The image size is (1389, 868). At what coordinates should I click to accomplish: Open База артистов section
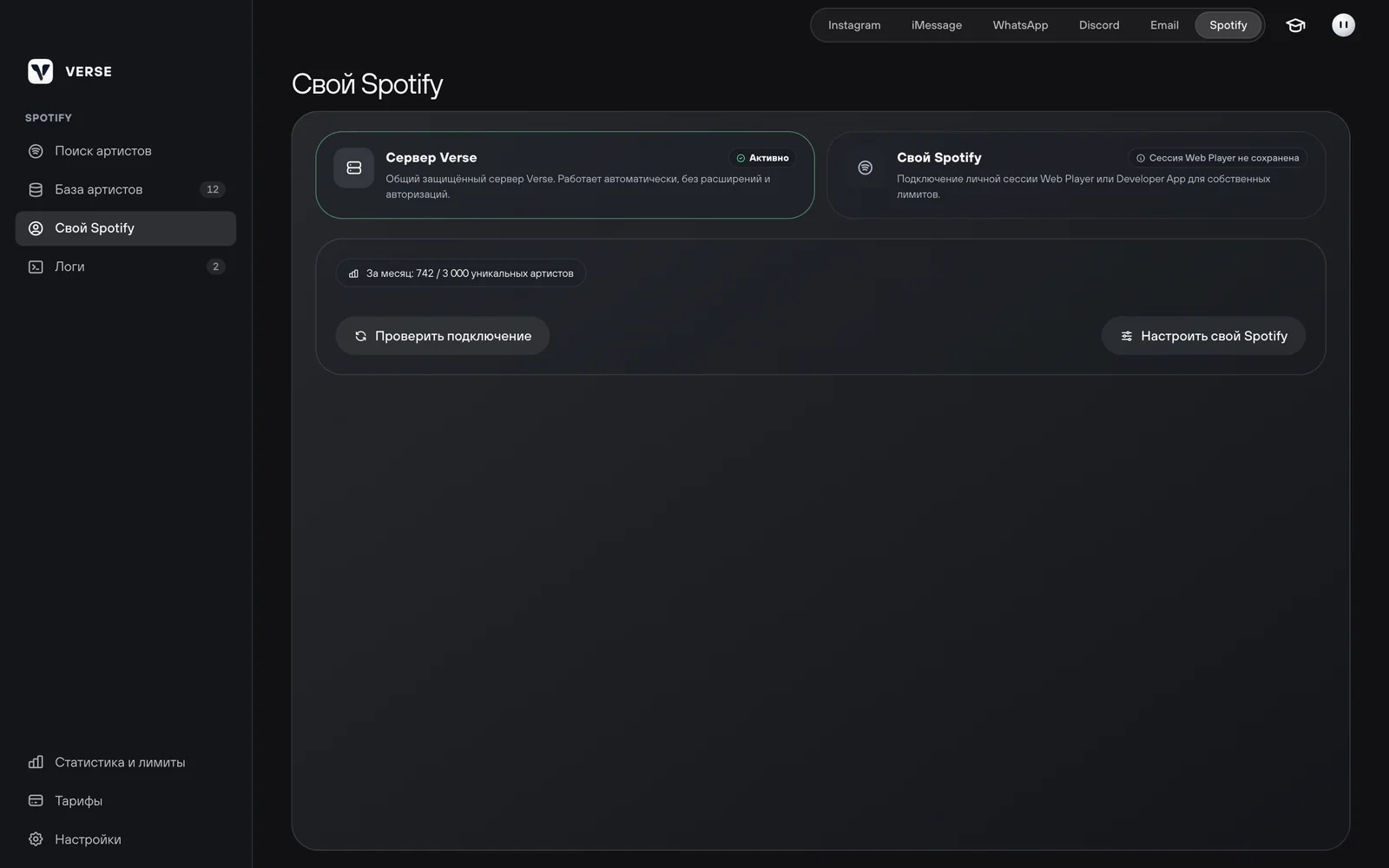pyautogui.click(x=126, y=189)
